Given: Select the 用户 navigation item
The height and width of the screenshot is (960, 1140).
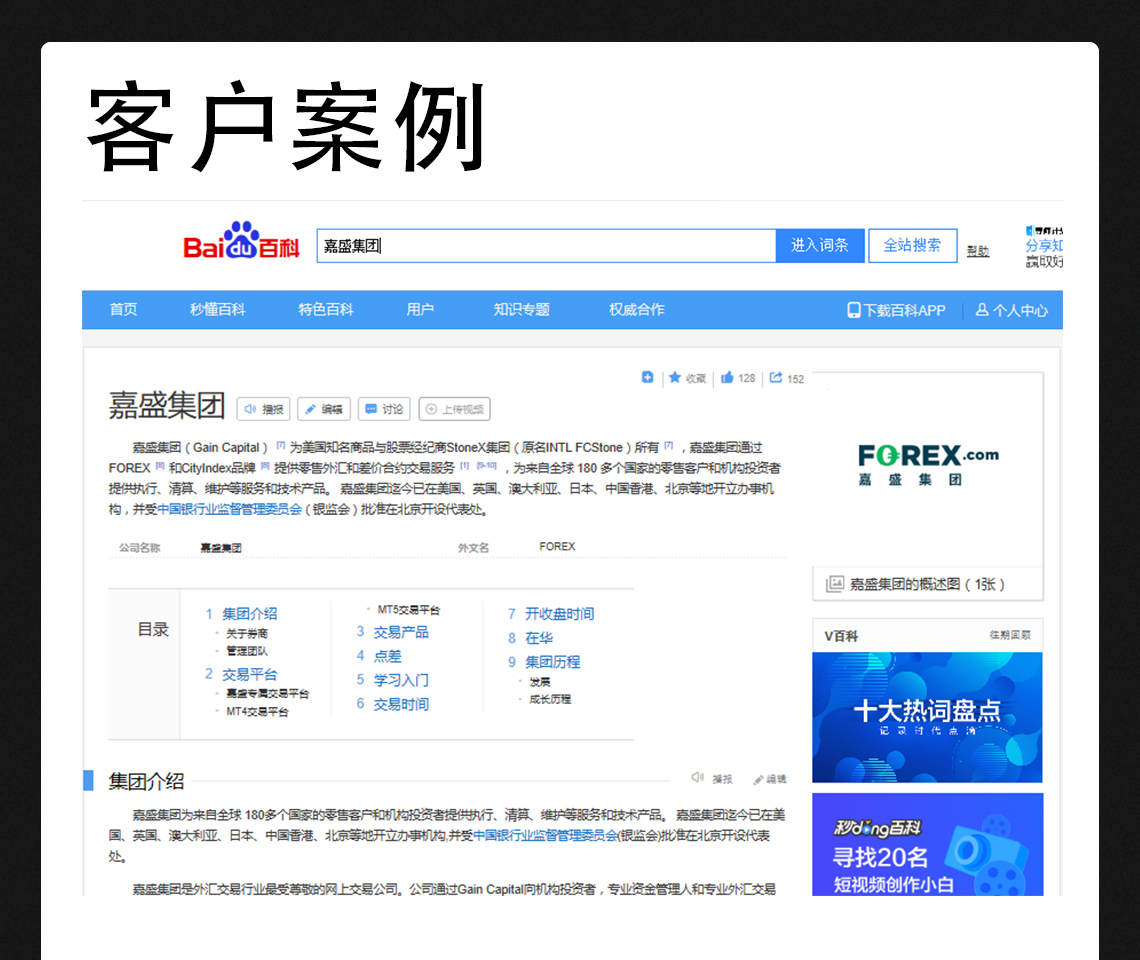Looking at the screenshot, I should (x=420, y=310).
